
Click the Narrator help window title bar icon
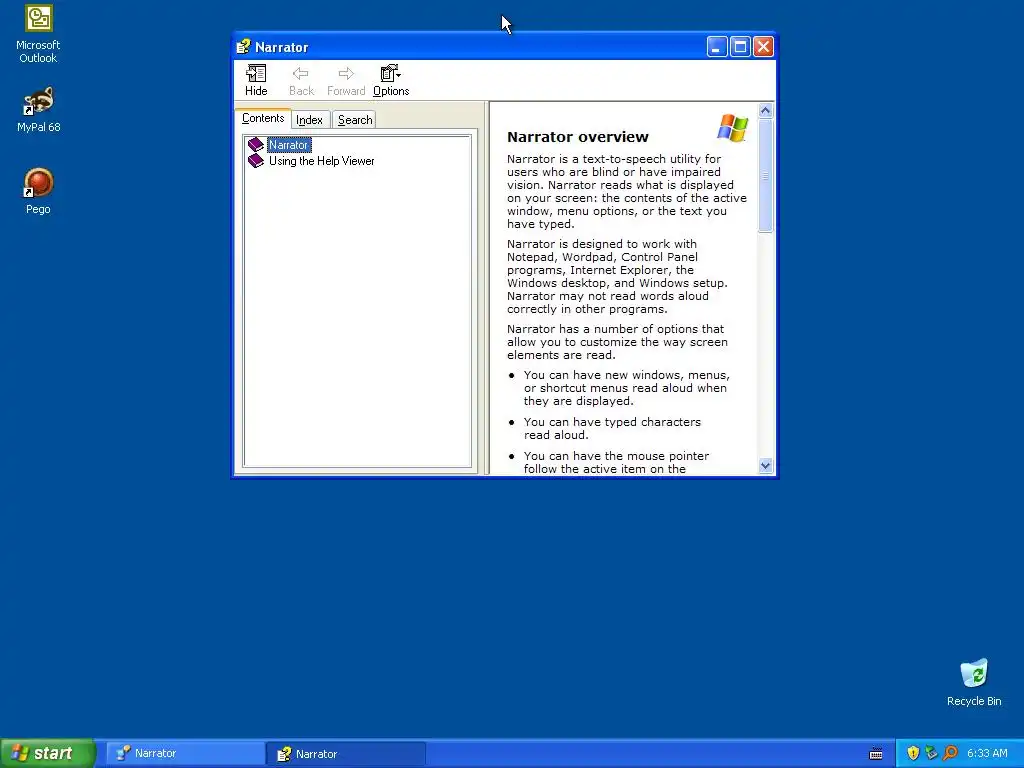[244, 46]
